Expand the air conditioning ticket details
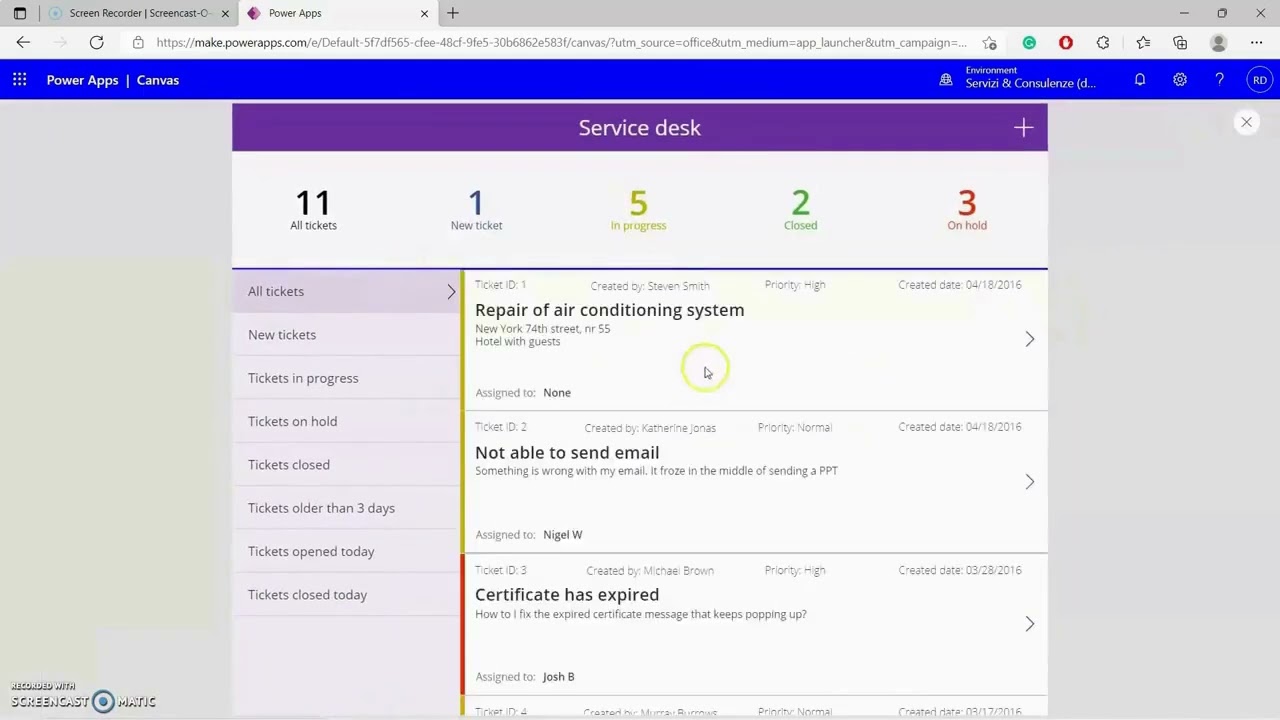This screenshot has width=1280, height=720. (x=1029, y=339)
